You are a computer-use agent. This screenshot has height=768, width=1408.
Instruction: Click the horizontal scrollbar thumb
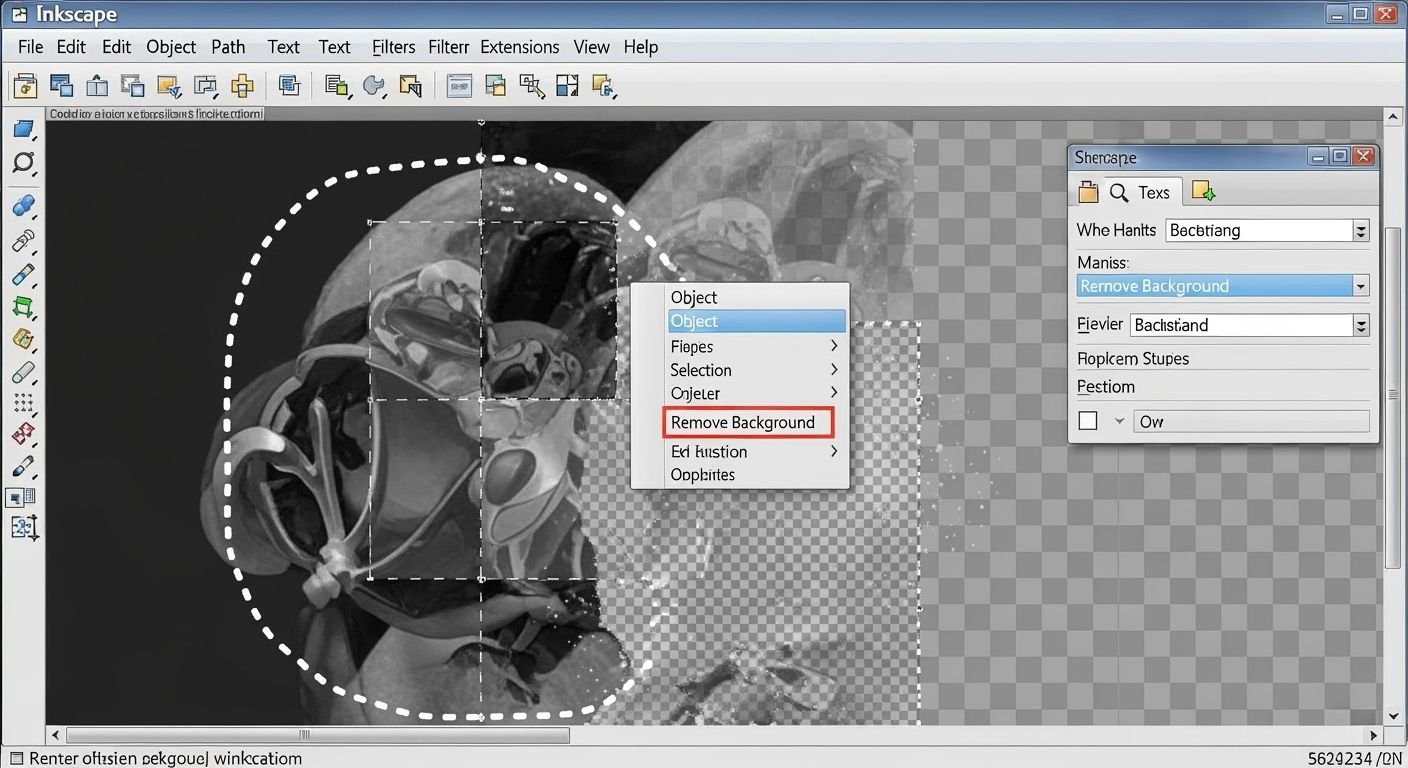(x=317, y=735)
